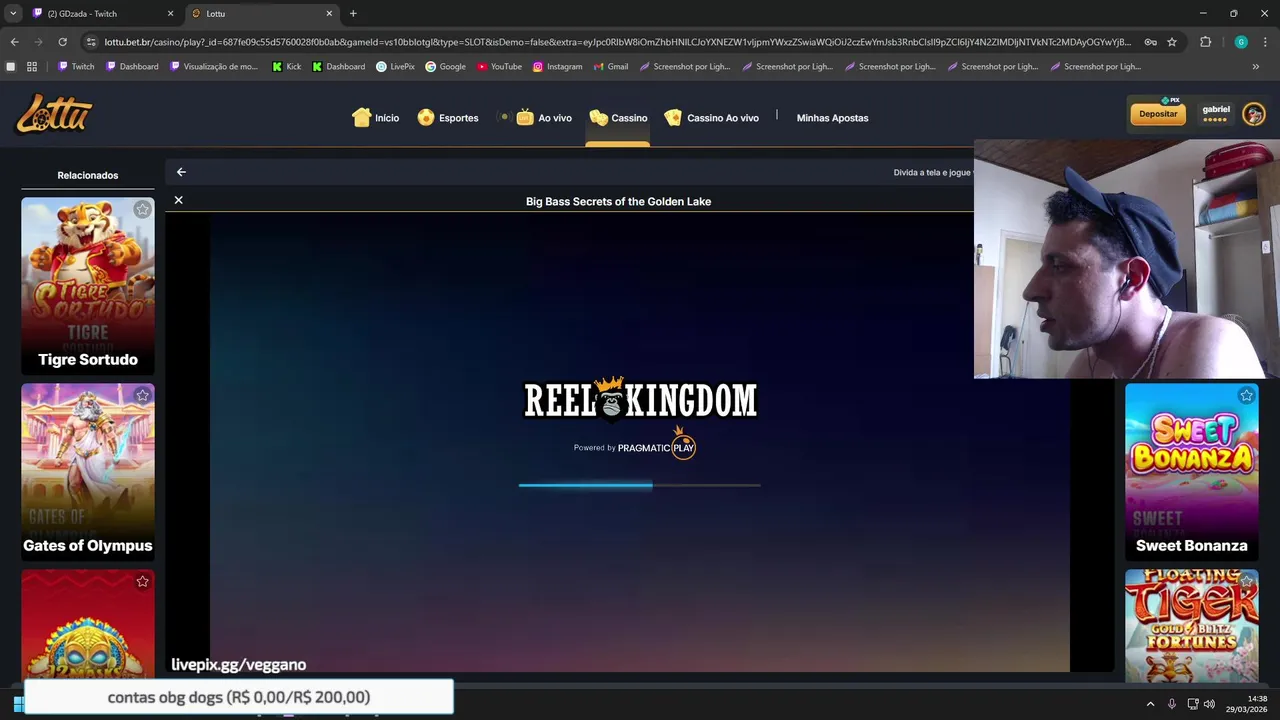1280x720 pixels.
Task: Go back with the browser back arrow
Action: click(14, 42)
